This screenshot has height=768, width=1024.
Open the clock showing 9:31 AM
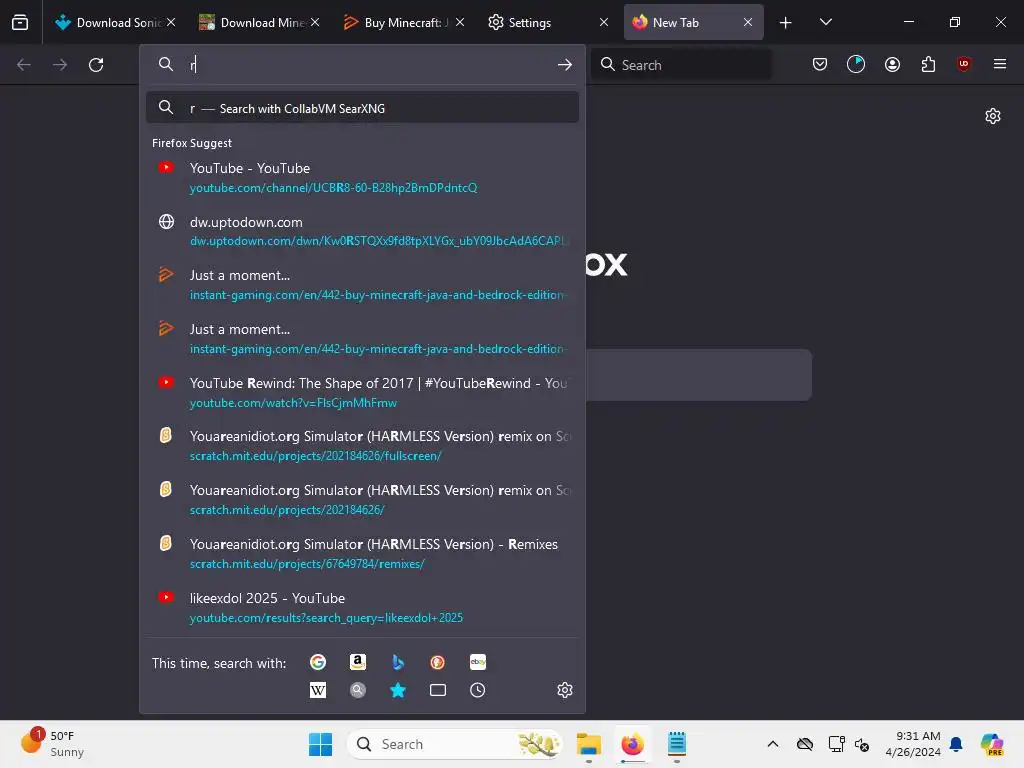point(913,744)
